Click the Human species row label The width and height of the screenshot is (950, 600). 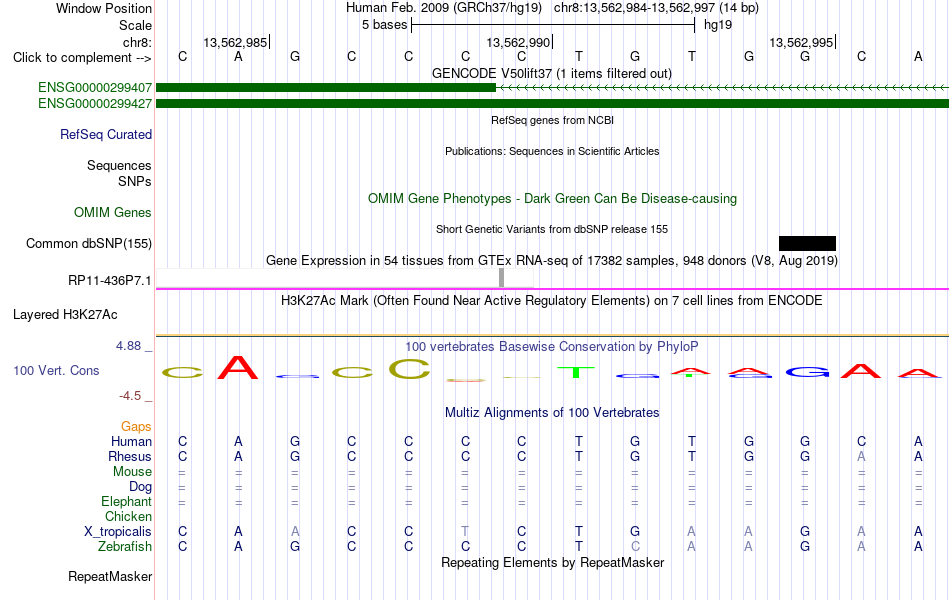coord(131,441)
